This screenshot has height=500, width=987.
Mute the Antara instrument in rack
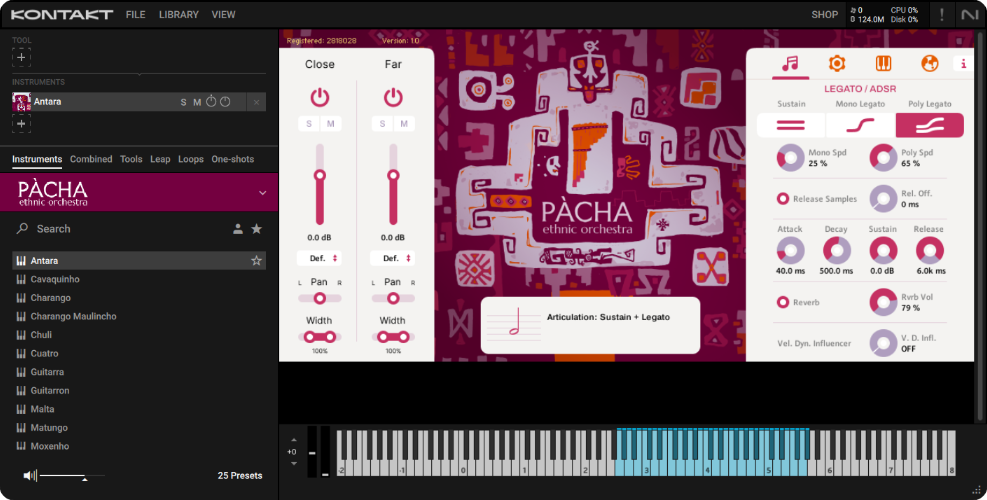197,102
